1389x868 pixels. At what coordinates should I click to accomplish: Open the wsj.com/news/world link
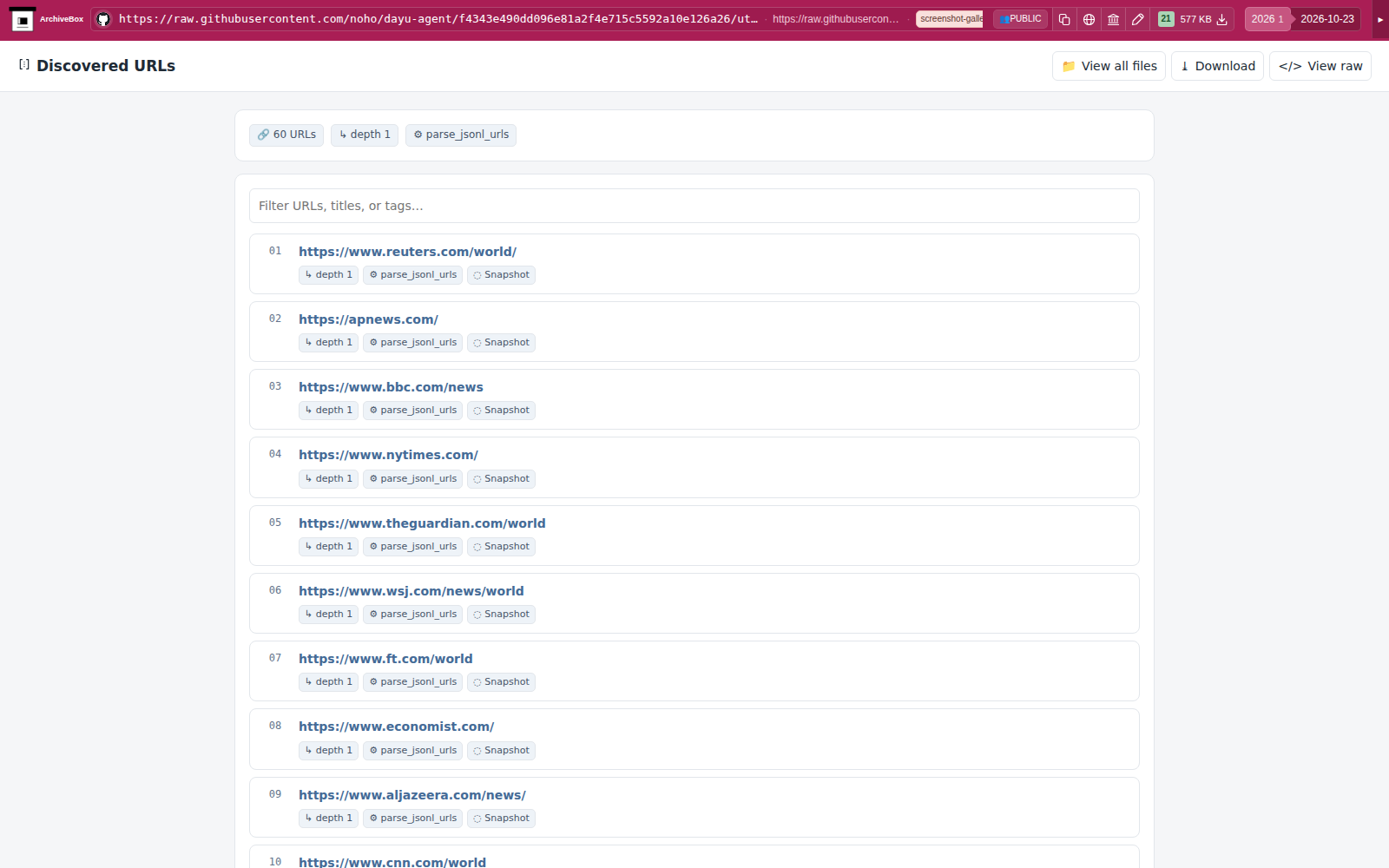pyautogui.click(x=411, y=591)
